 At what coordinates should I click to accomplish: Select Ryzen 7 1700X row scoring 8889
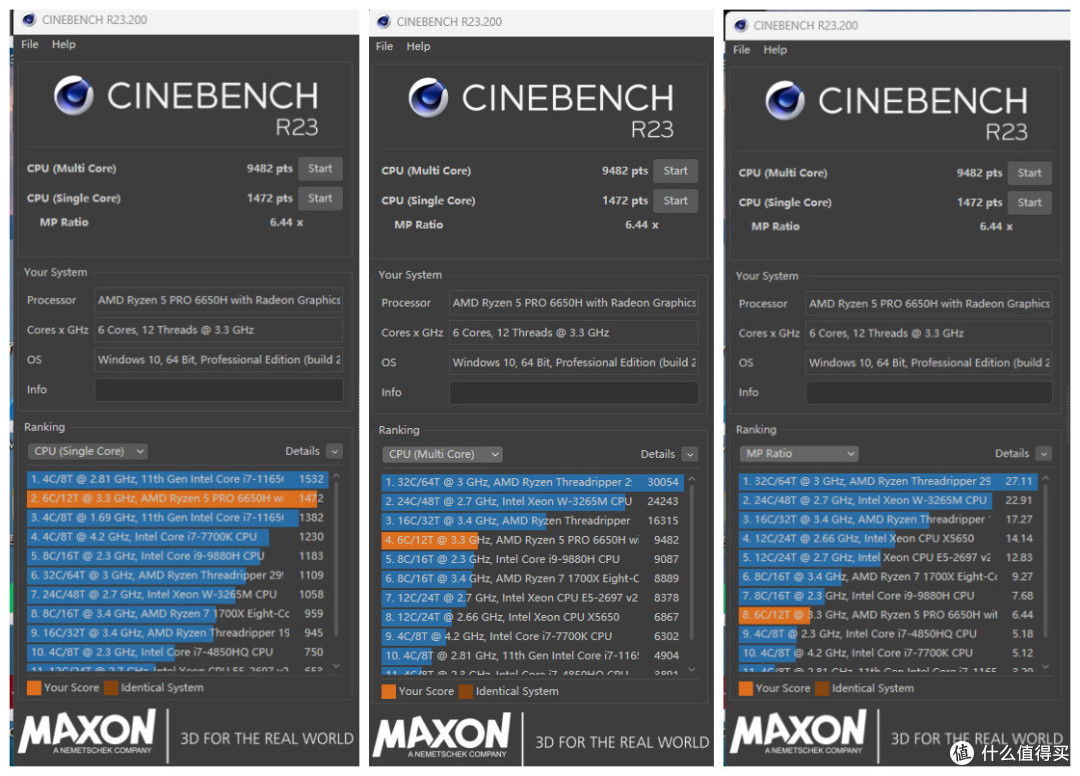tap(532, 578)
